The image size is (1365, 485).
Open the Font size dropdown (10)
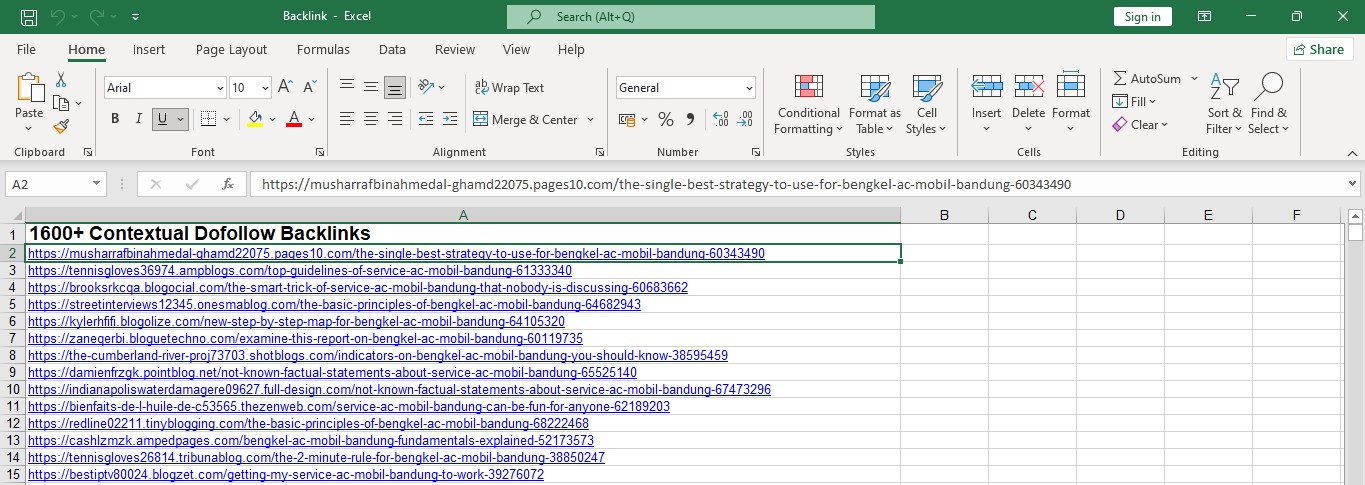tap(265, 88)
